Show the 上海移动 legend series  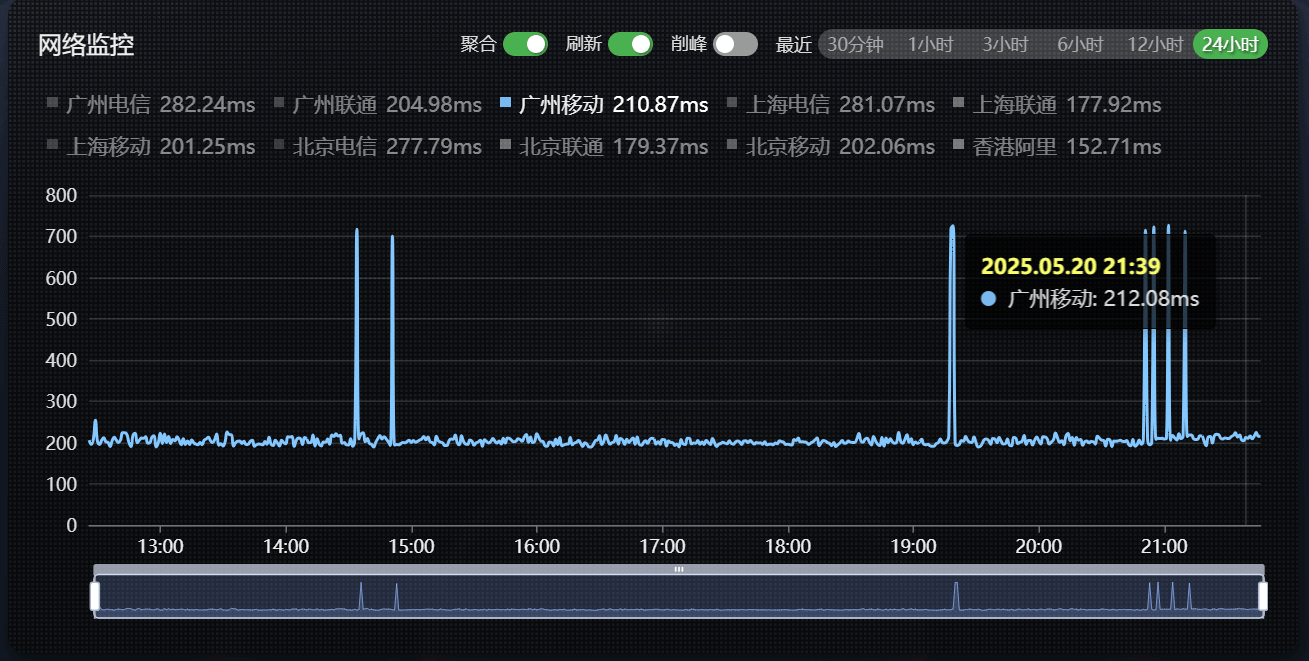coord(150,147)
